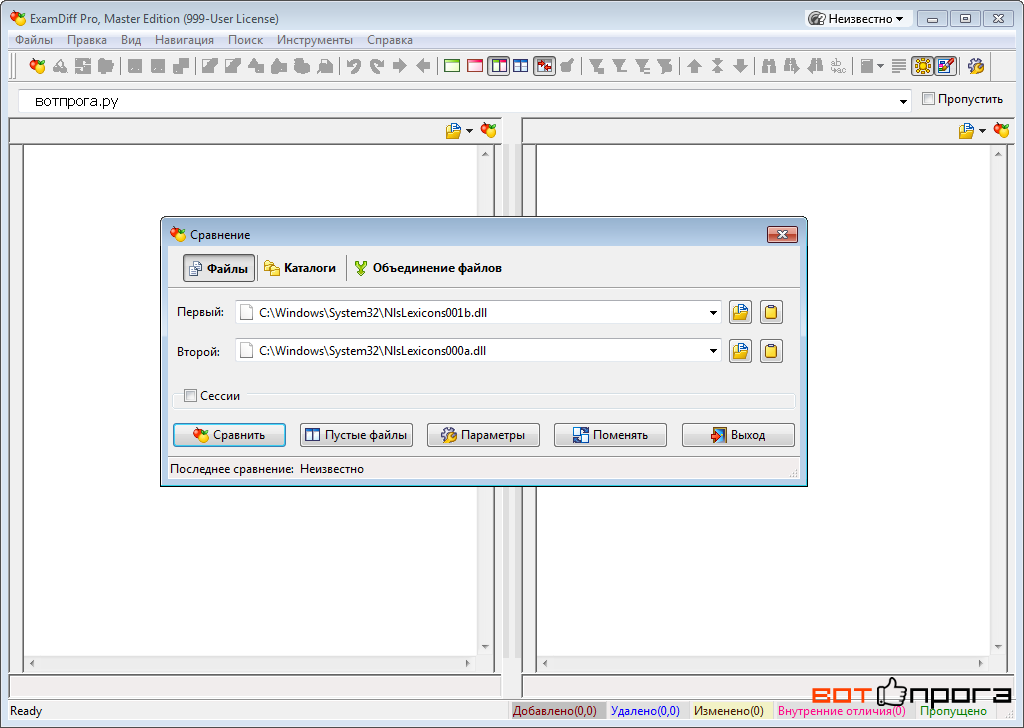Click the right pane apple compare icon
The image size is (1024, 728).
tap(1001, 130)
